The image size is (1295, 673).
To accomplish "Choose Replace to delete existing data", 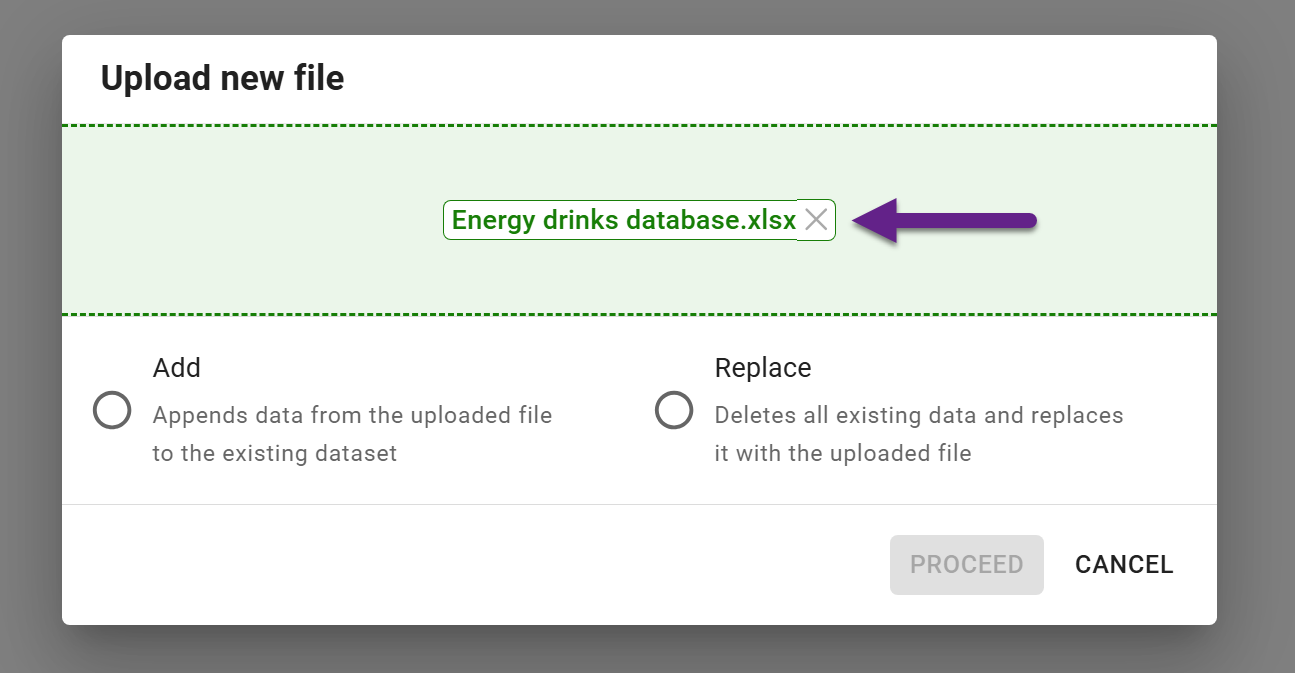I will pyautogui.click(x=675, y=410).
